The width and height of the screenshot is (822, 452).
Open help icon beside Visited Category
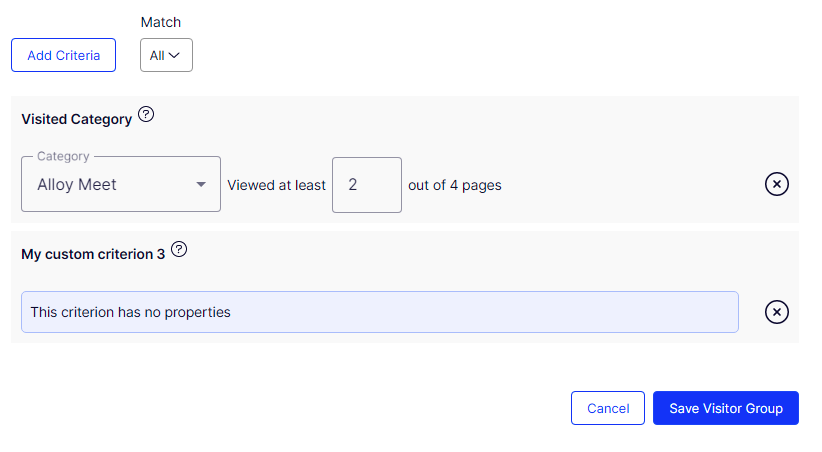coord(146,115)
